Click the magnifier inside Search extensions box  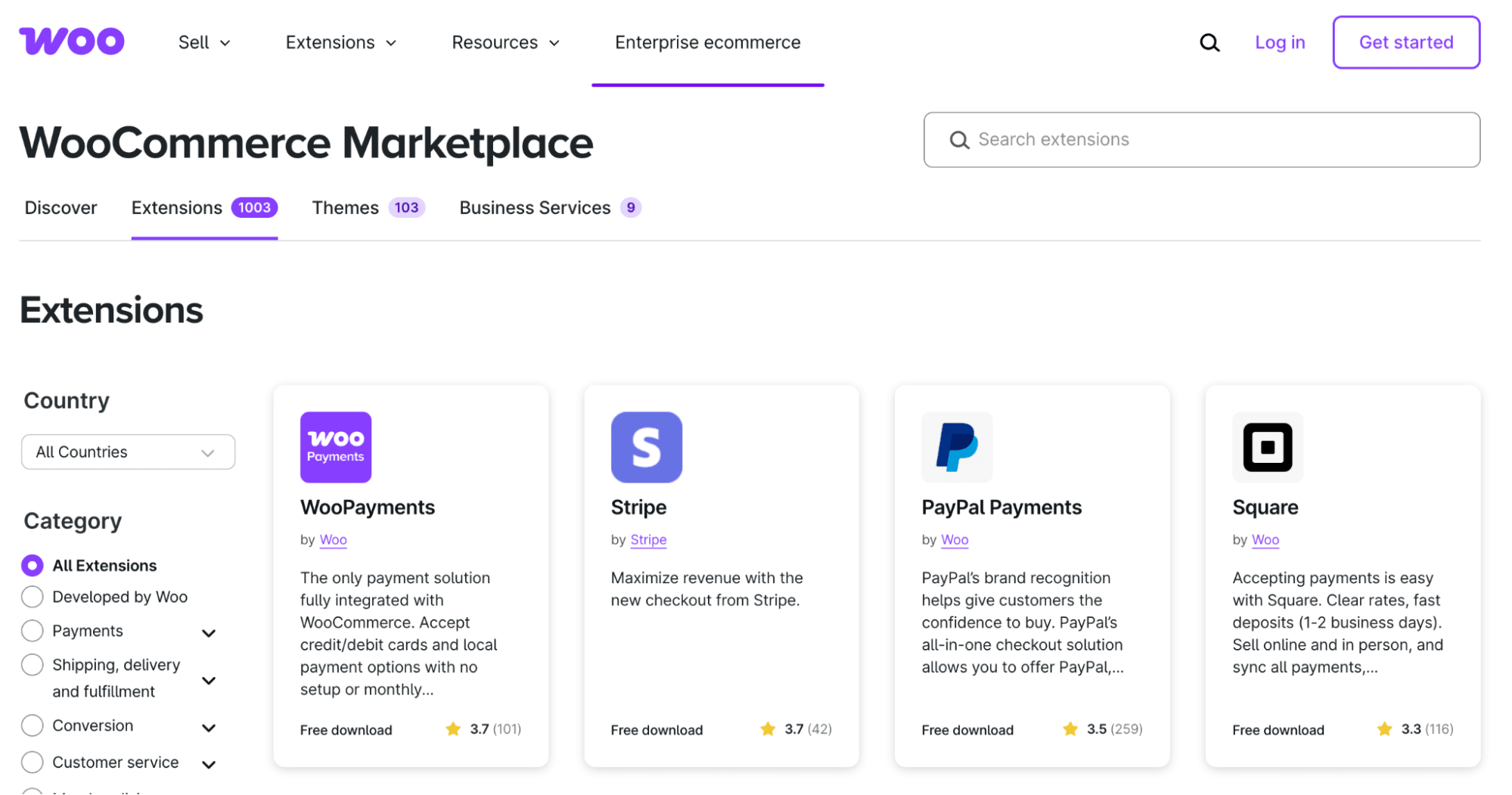[959, 140]
